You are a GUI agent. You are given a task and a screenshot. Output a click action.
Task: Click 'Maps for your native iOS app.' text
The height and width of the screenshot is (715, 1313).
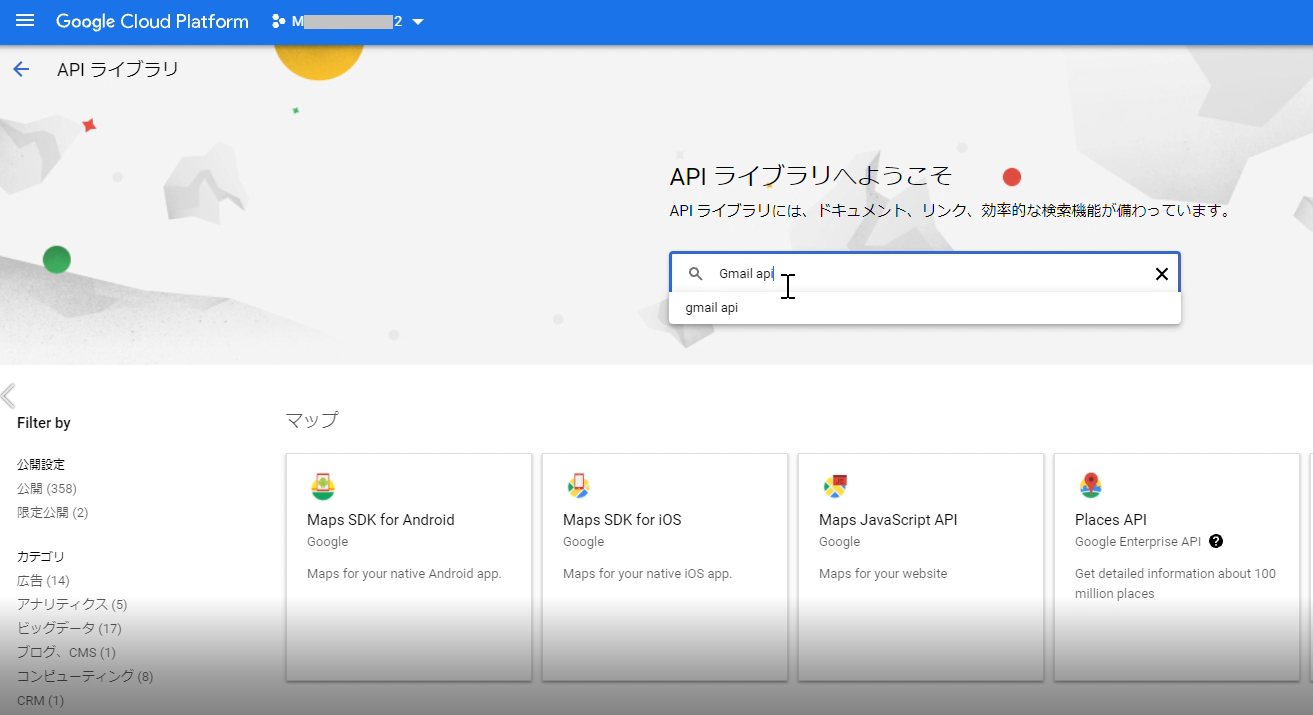tap(648, 574)
